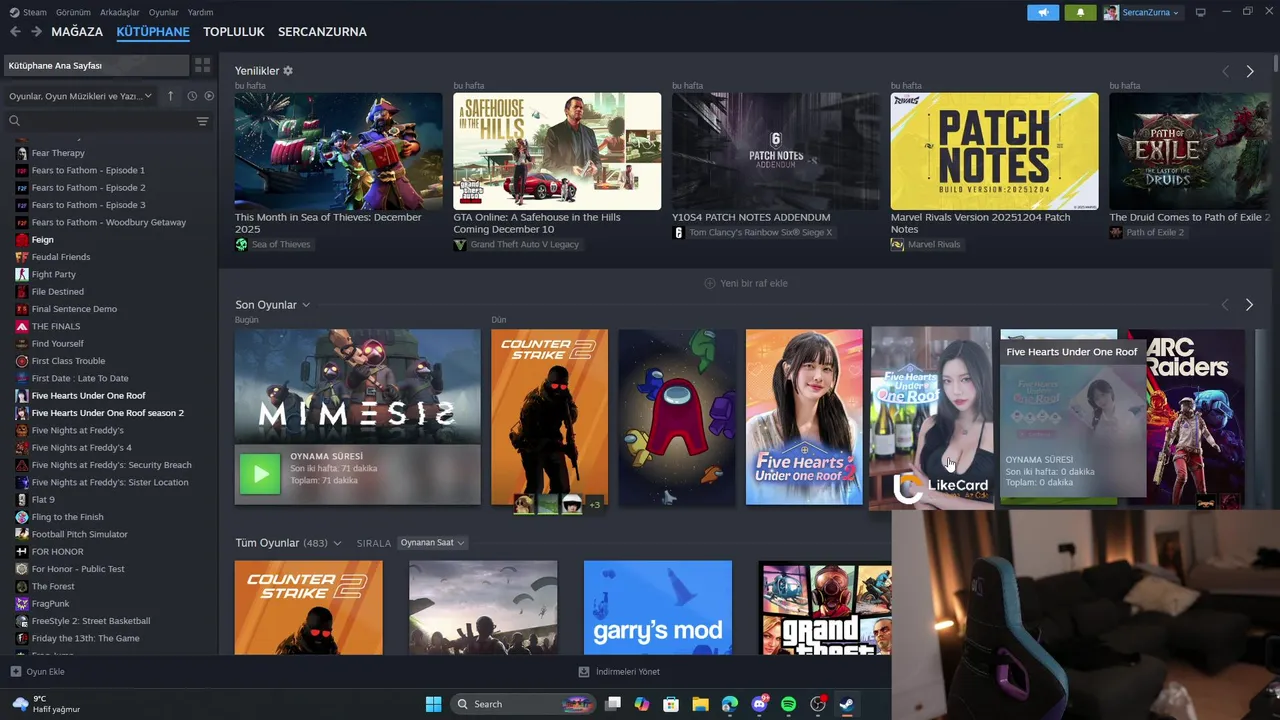1280x720 pixels.
Task: Open Yenilikler settings gear
Action: click(288, 71)
